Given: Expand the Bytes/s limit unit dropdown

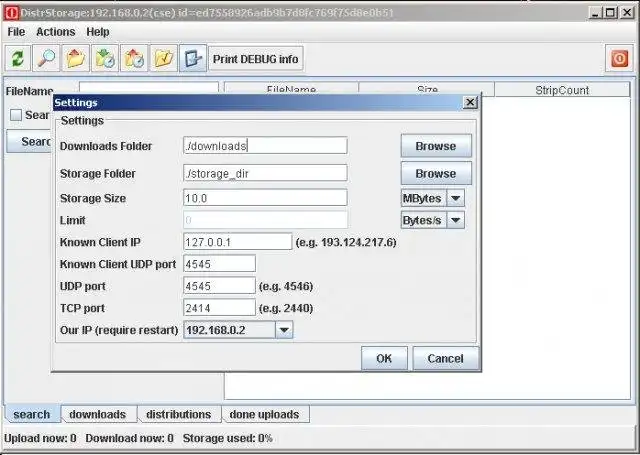Looking at the screenshot, I should coord(456,220).
